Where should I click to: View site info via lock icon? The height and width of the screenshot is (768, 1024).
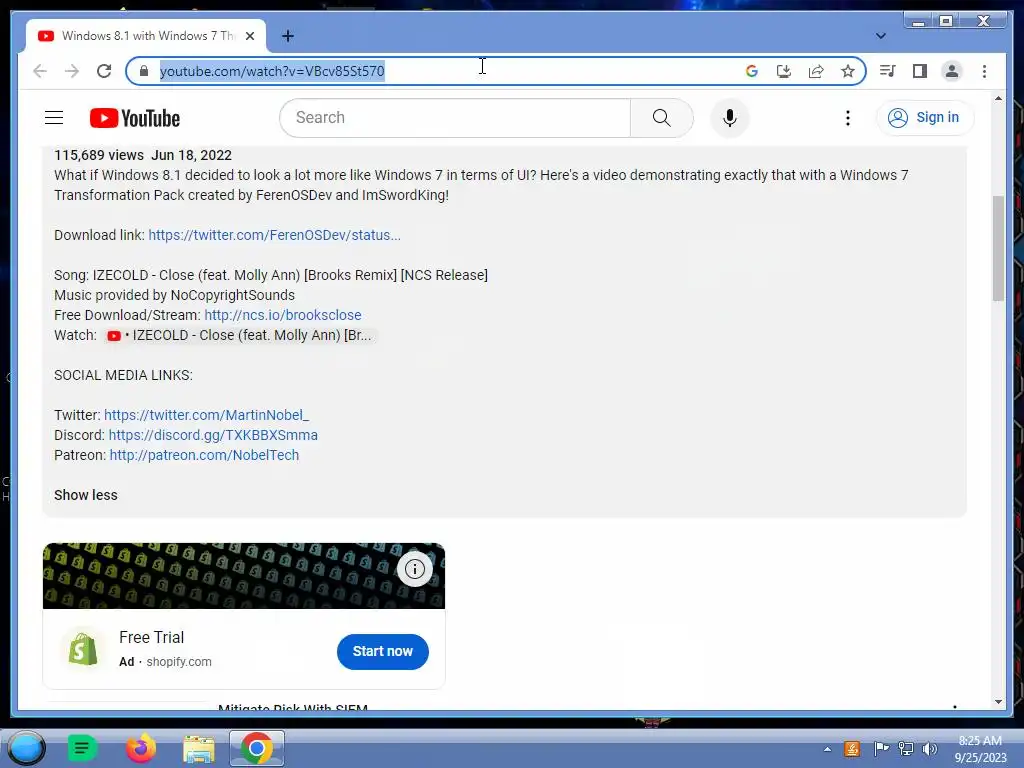point(144,71)
